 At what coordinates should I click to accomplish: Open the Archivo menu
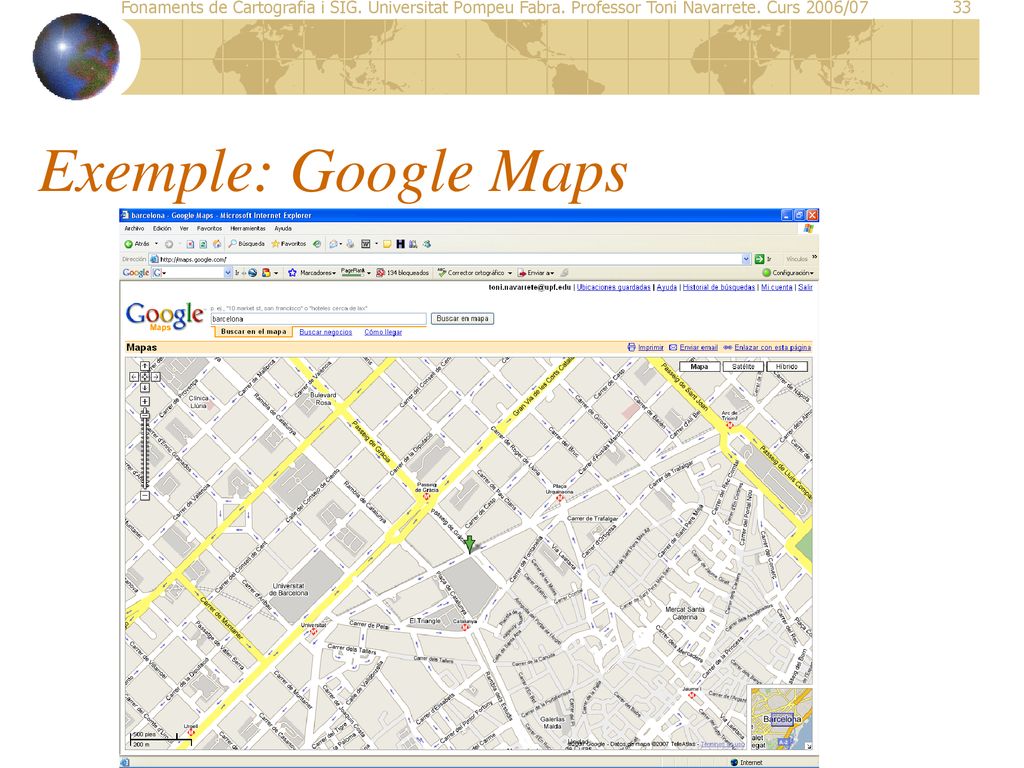tap(135, 229)
